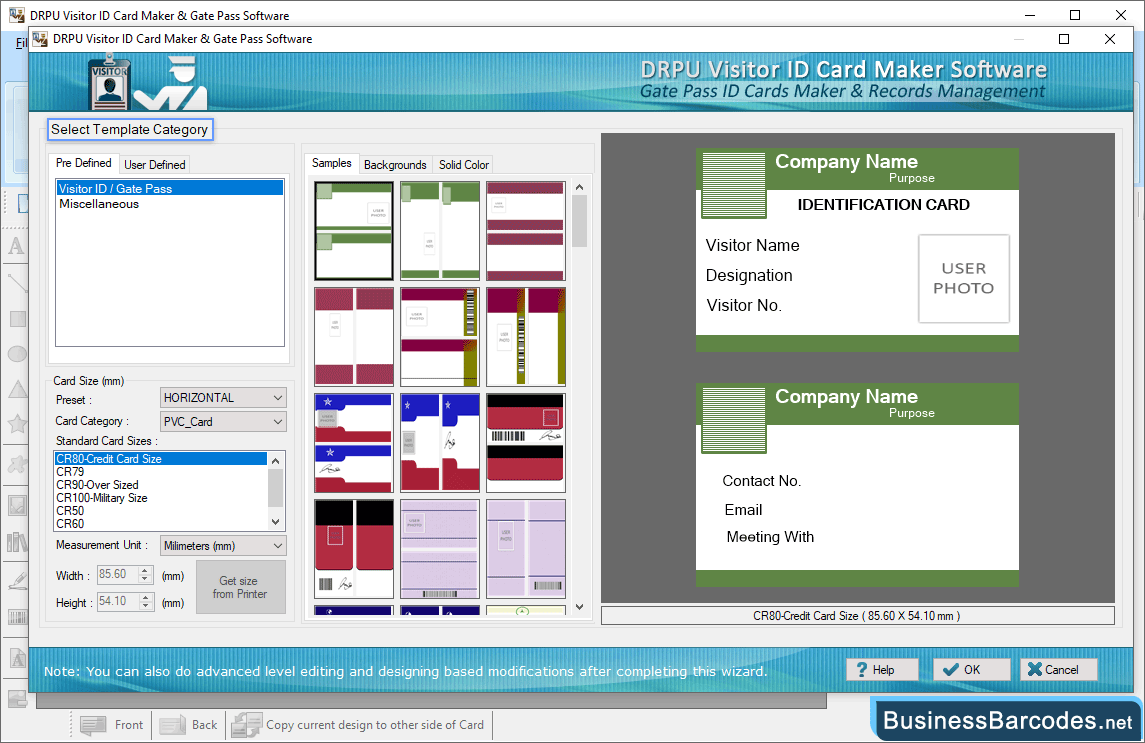
Task: Choose maroon barcode horizontal template
Action: [x=440, y=337]
